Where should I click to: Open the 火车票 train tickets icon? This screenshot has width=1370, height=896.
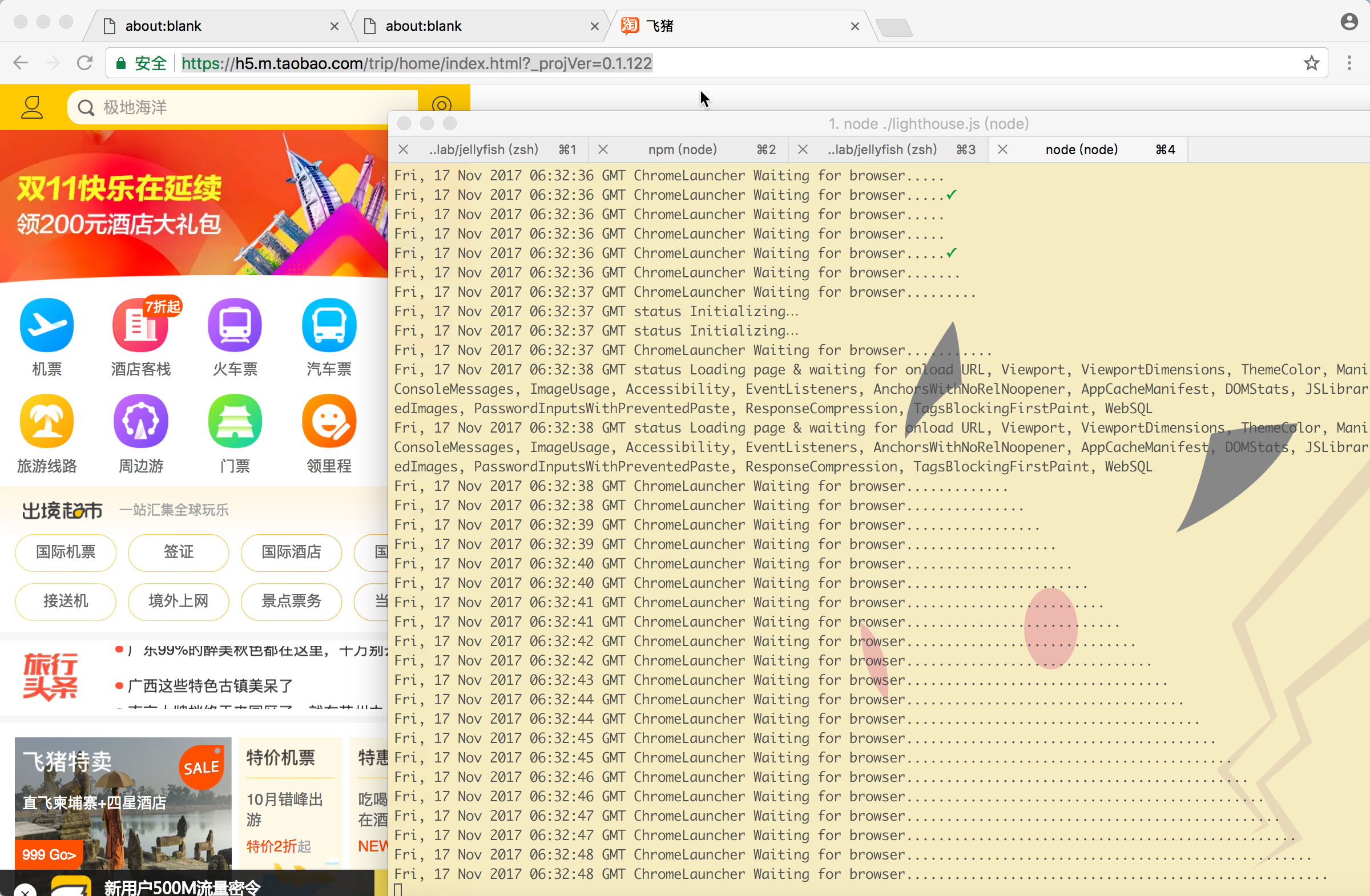[235, 325]
